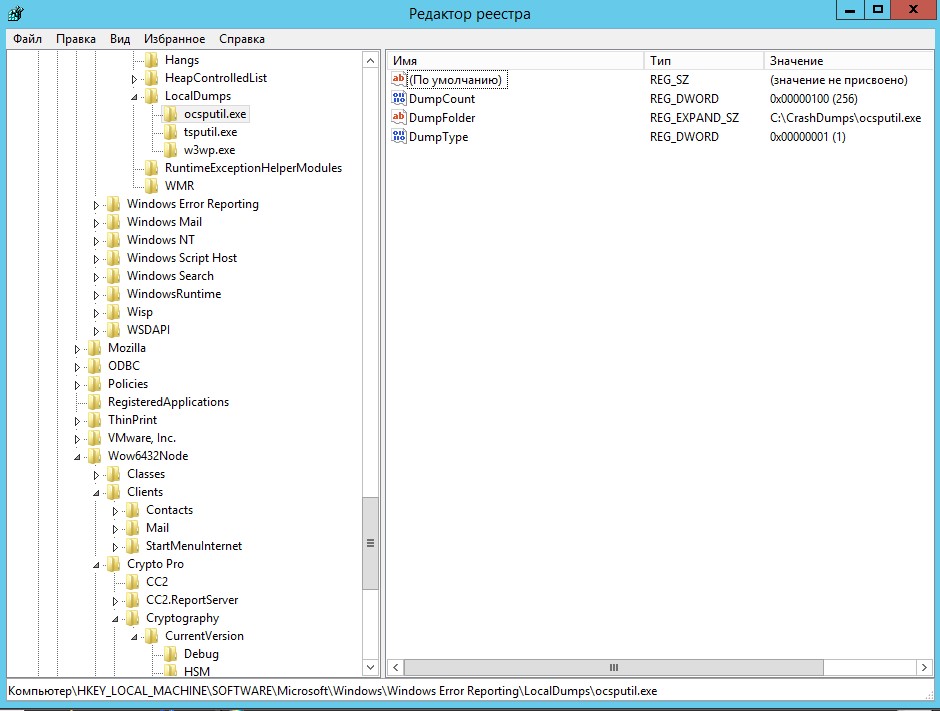The height and width of the screenshot is (711, 940).
Task: Click the CC2 key folder icon
Action: tap(132, 582)
